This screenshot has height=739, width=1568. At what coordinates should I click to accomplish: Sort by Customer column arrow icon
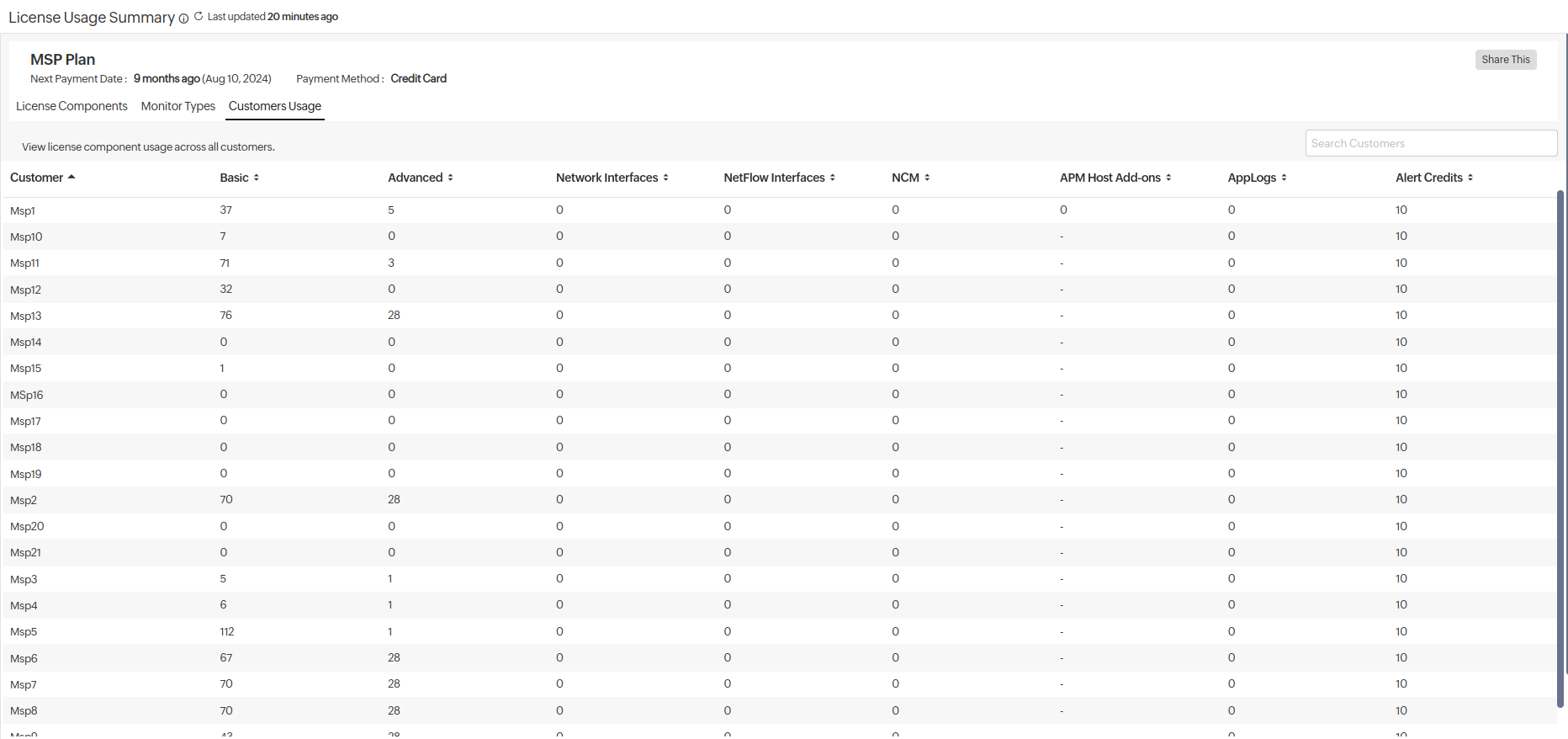(72, 178)
